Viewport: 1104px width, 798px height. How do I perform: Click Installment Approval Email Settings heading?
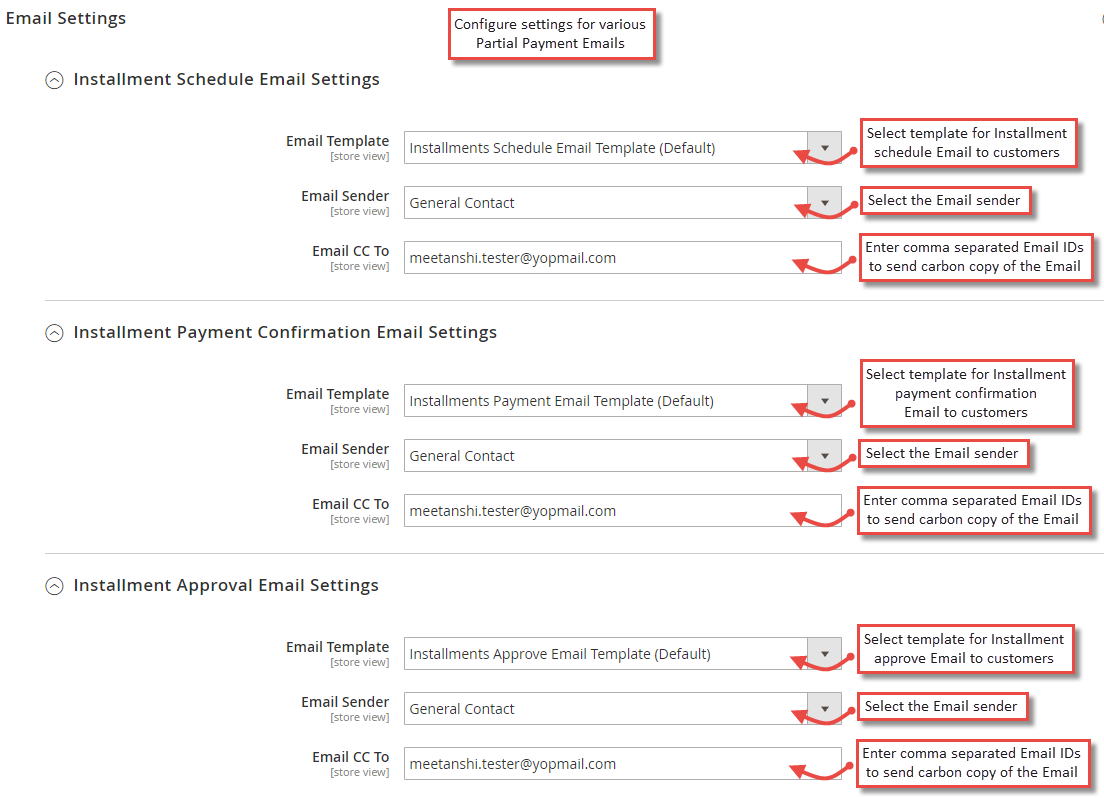click(226, 585)
